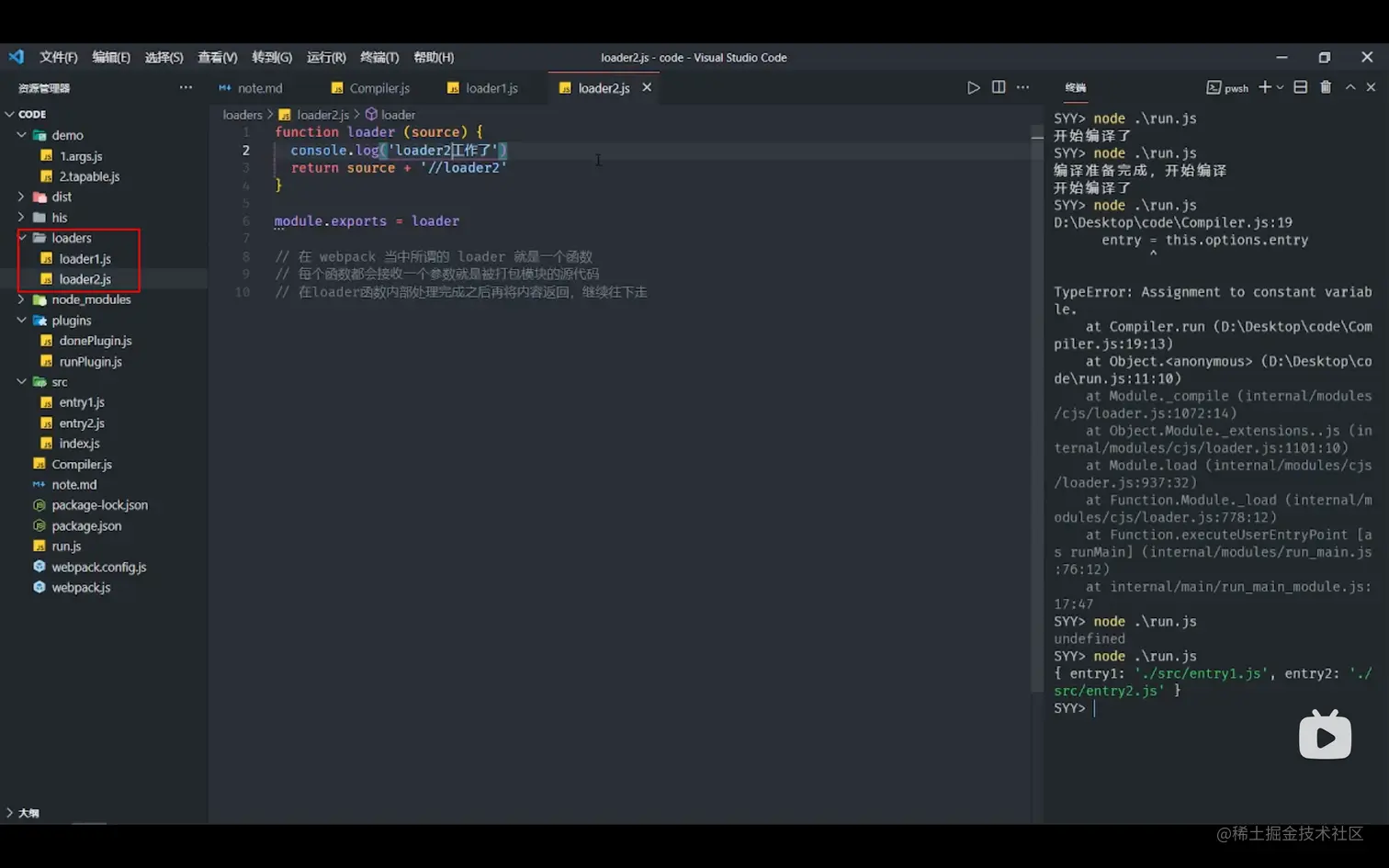Open the 帮助(H) menu
1389x868 pixels.
(x=434, y=57)
